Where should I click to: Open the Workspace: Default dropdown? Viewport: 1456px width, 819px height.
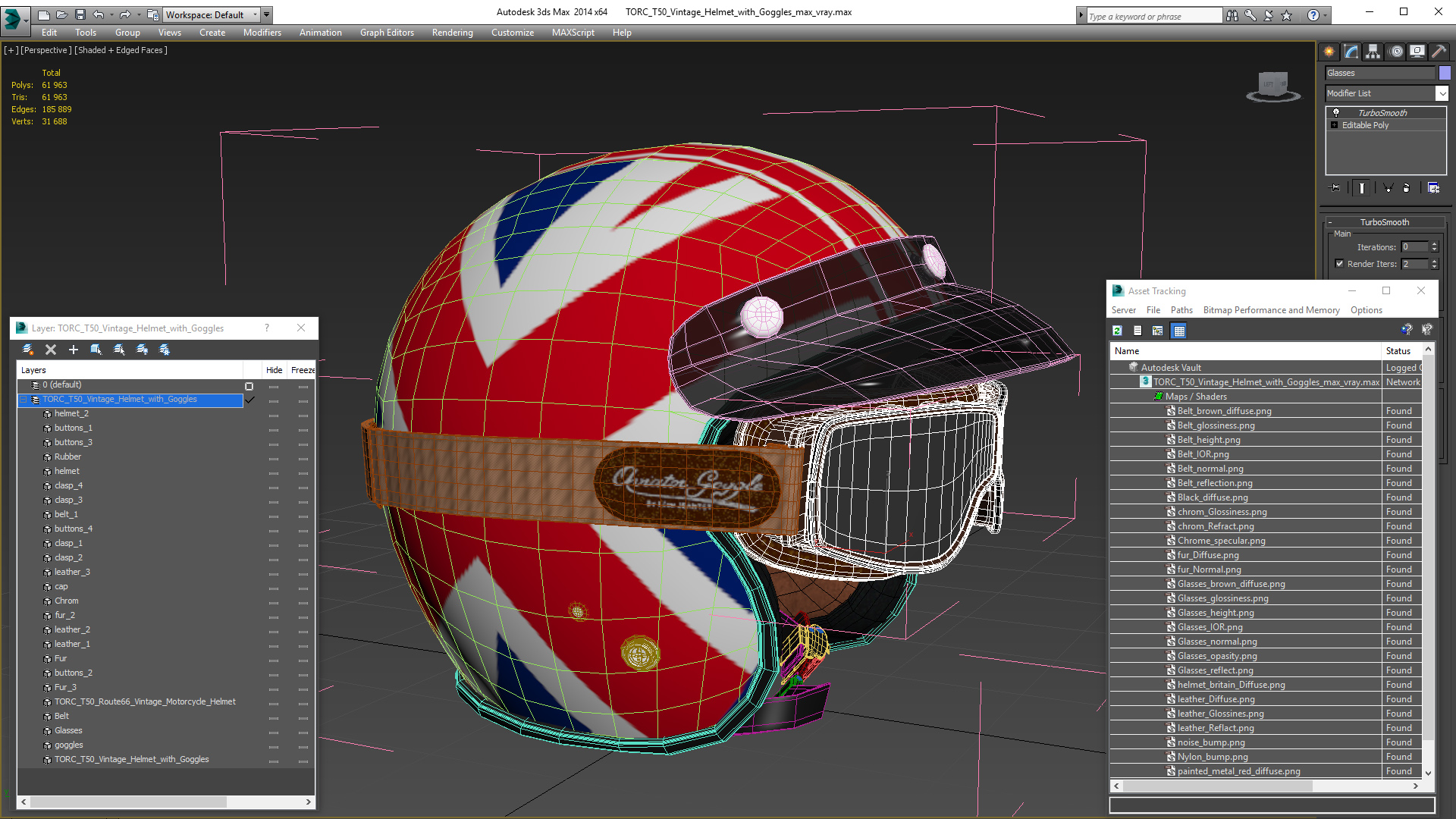[x=210, y=14]
